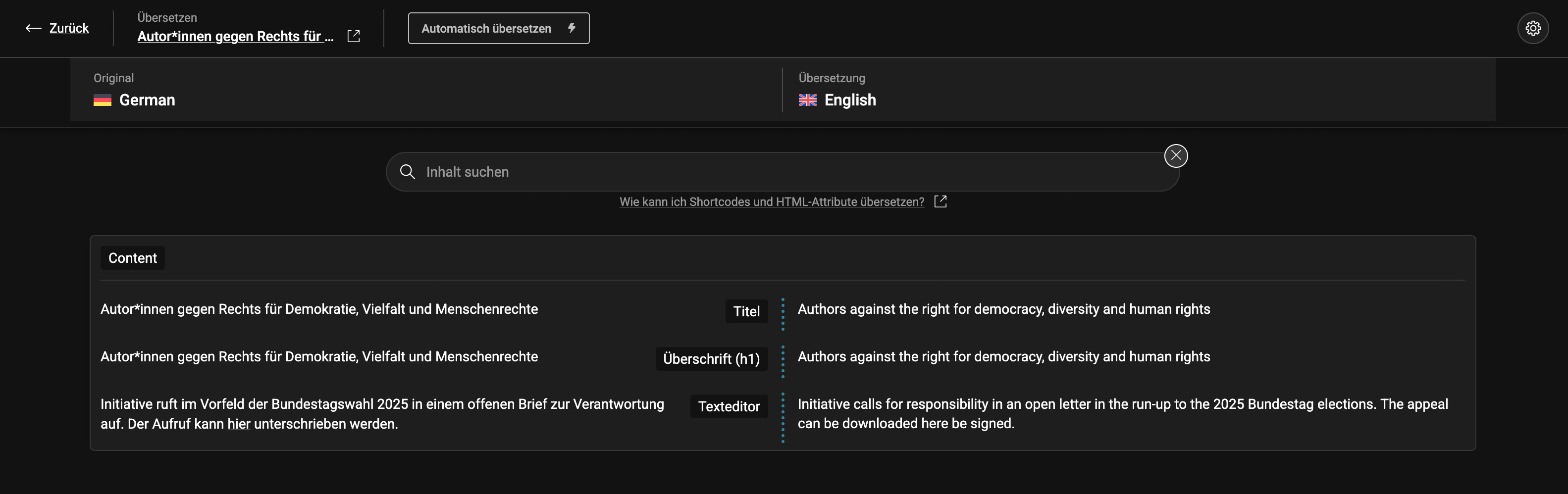Go back via the Zurück link
Viewport: 1568px width, 494px height.
(x=69, y=29)
